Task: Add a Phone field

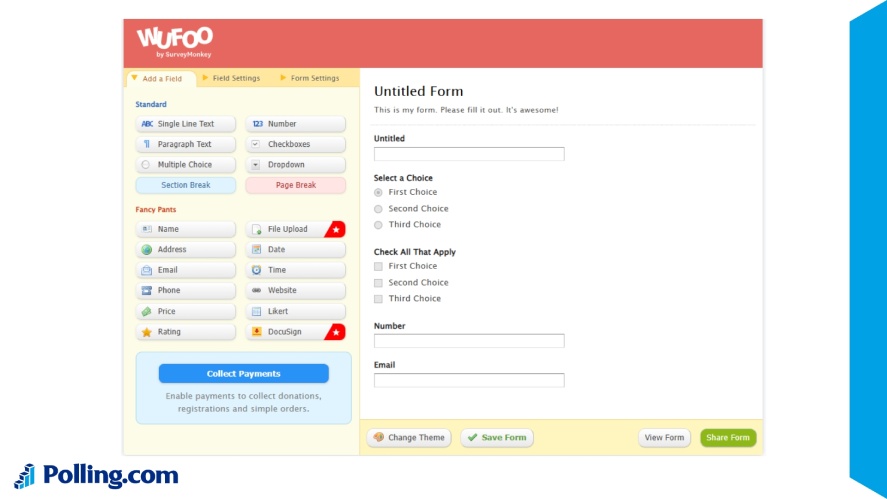Action: 186,290
